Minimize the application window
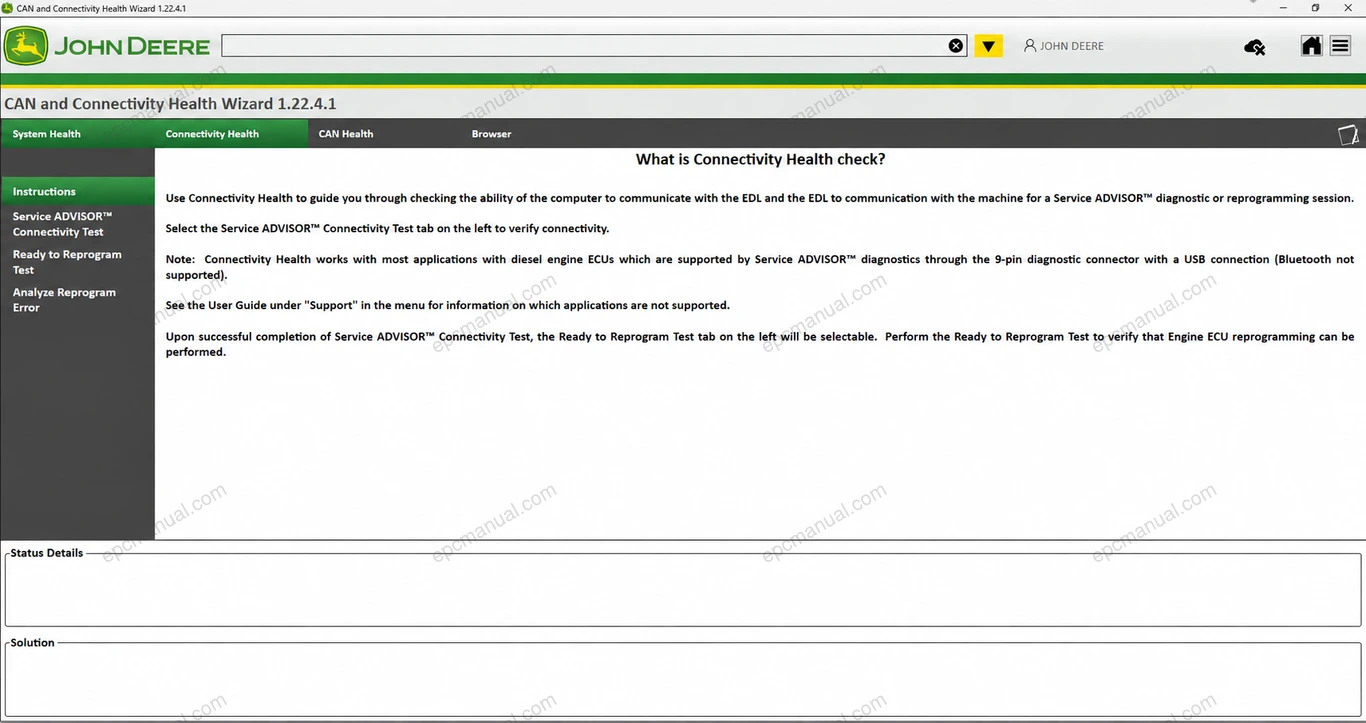1366x723 pixels. [x=1284, y=8]
